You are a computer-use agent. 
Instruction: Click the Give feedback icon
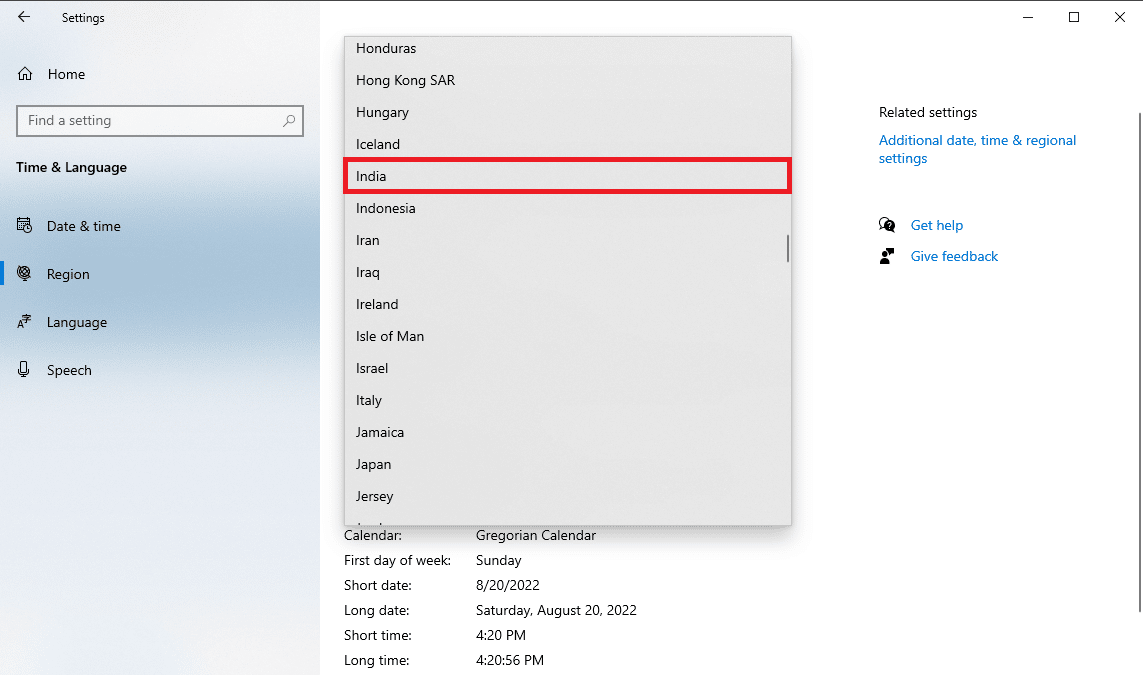point(887,256)
